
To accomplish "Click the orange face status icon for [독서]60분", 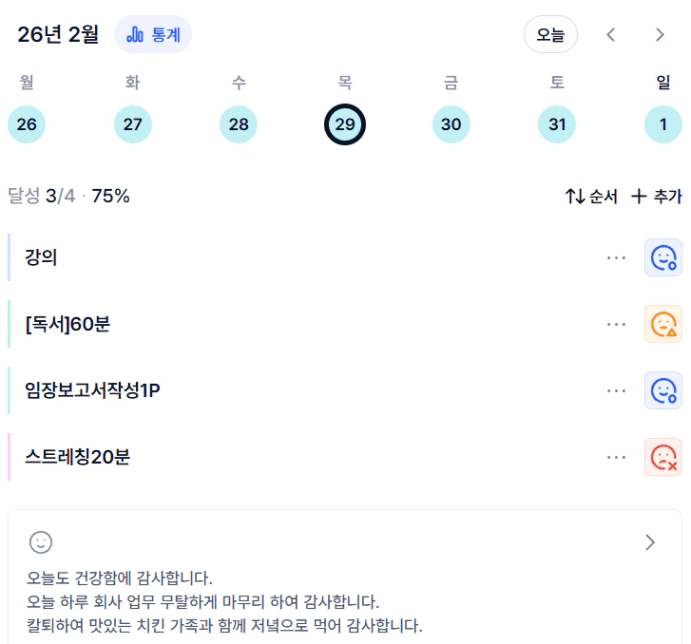I will tap(663, 324).
